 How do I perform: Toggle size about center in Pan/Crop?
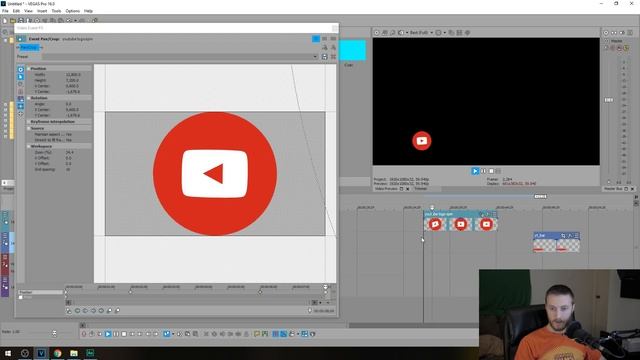[x=20, y=107]
